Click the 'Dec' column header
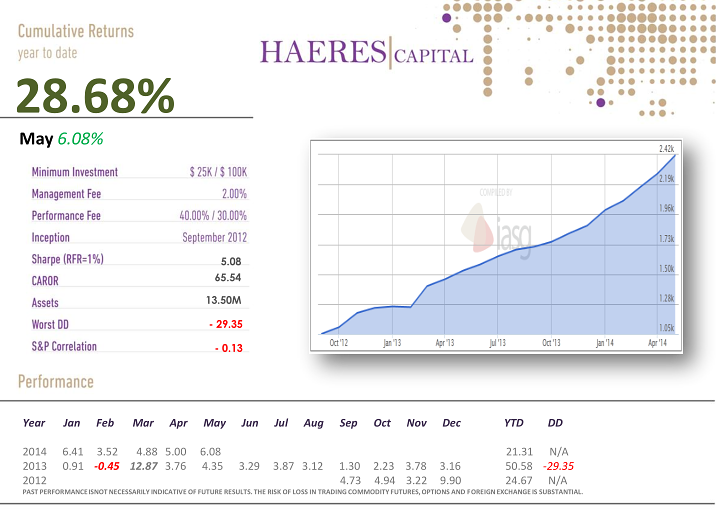 (452, 423)
